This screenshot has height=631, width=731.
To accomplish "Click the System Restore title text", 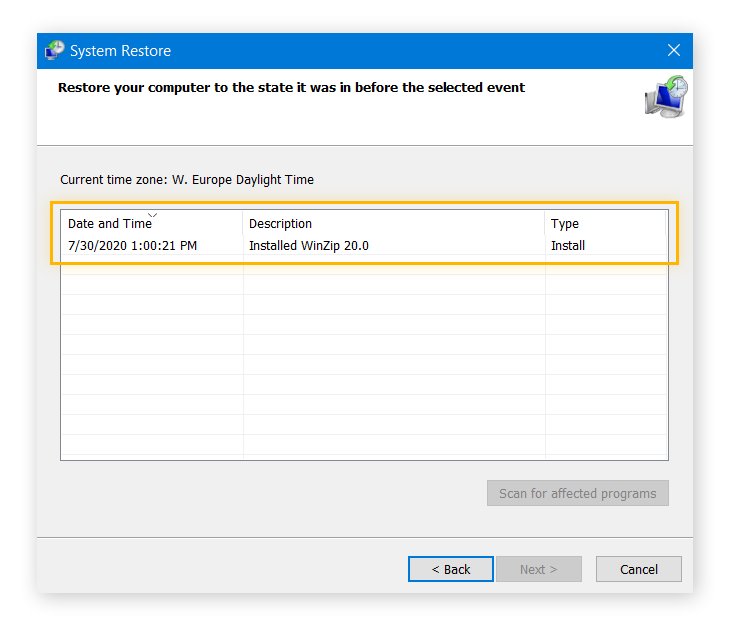I will [x=120, y=51].
